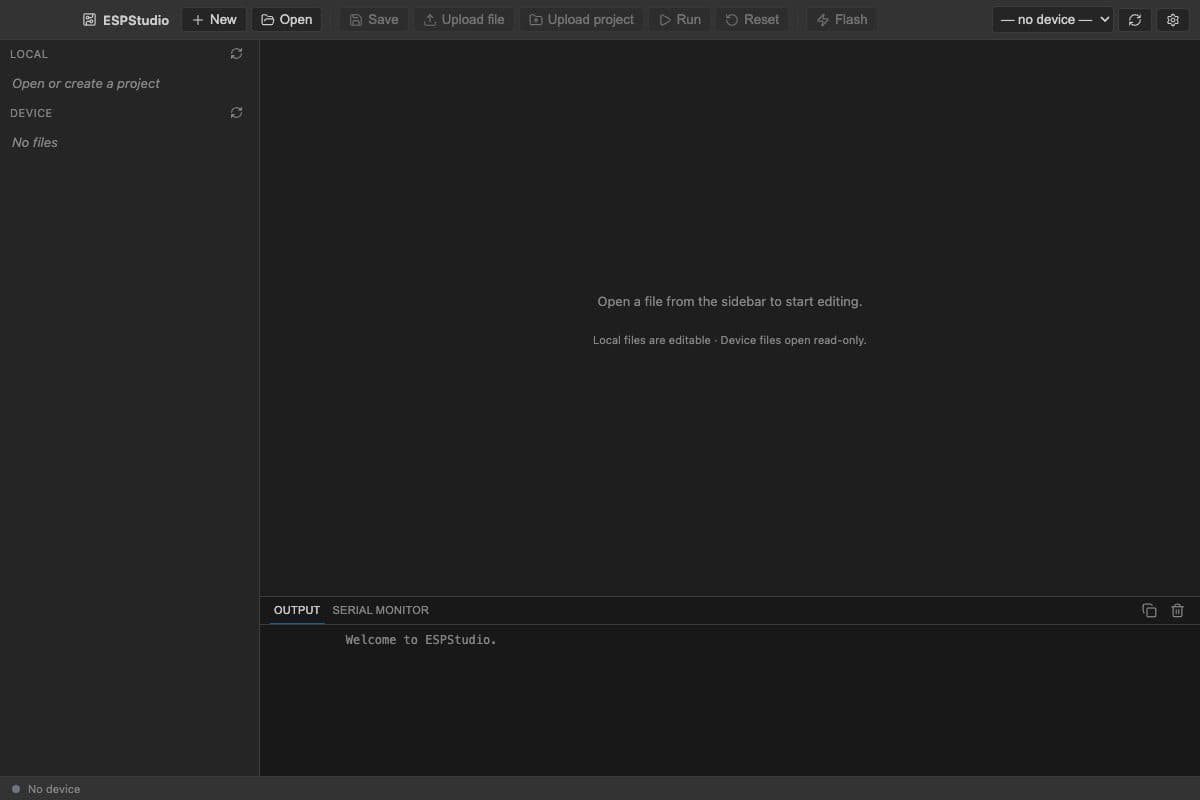Create a new project with New button
Screen dimensions: 1200x800
[x=214, y=20]
